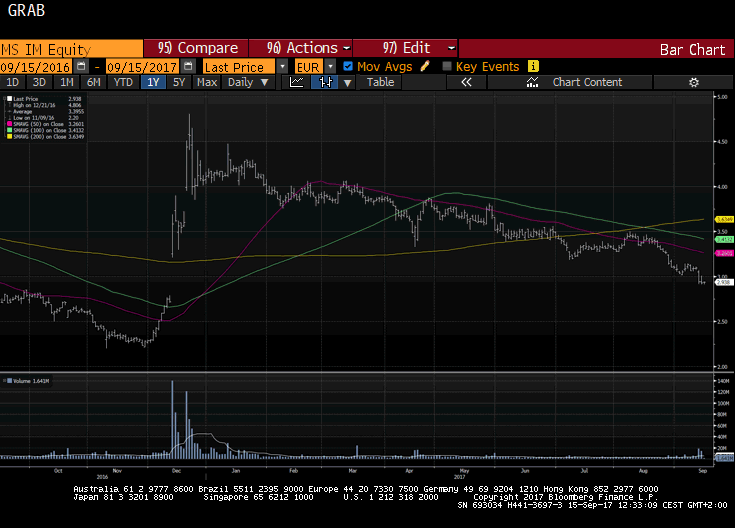736x529 pixels.
Task: Select the 1Y time range
Action: pyautogui.click(x=153, y=82)
